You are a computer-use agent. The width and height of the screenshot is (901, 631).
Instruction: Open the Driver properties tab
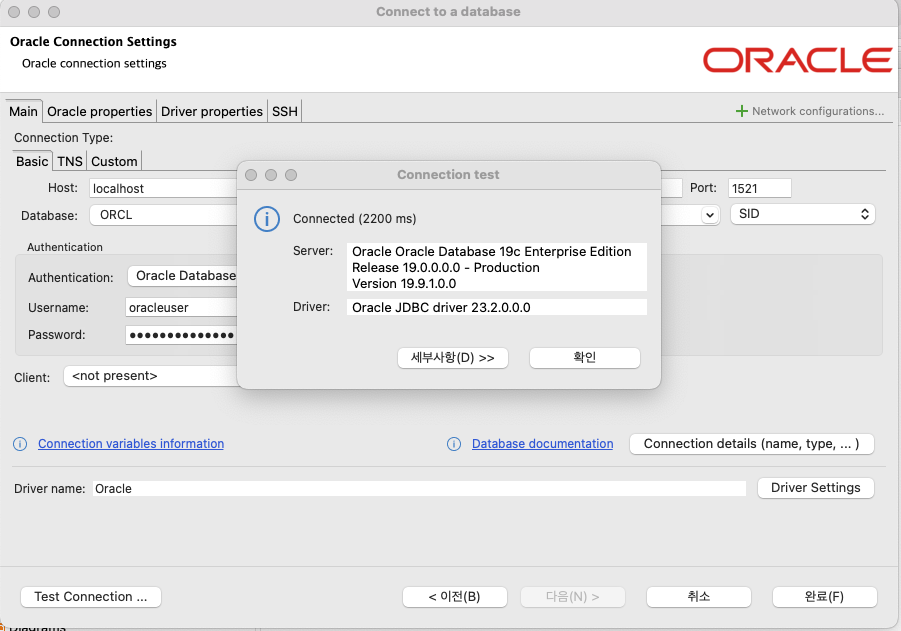point(211,111)
